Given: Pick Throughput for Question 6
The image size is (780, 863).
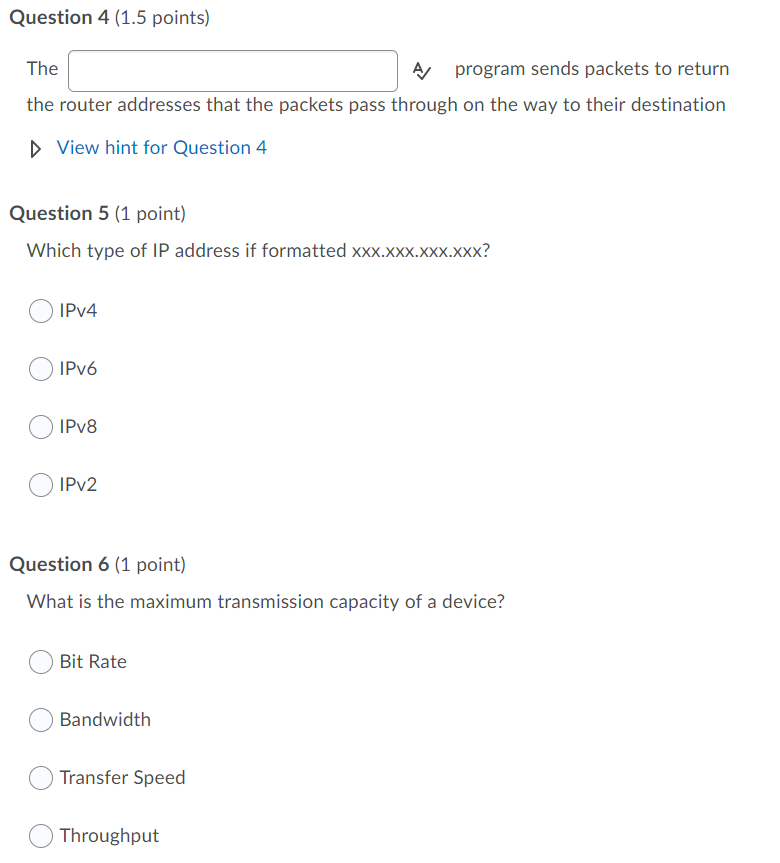Looking at the screenshot, I should pyautogui.click(x=40, y=836).
